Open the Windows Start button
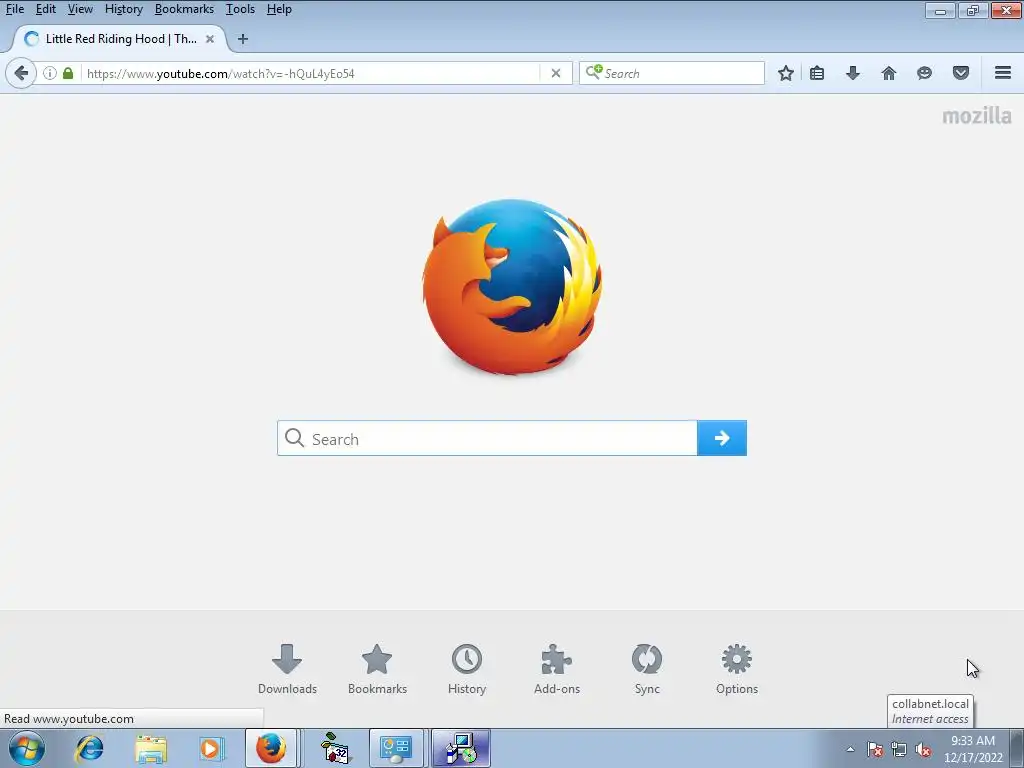The height and width of the screenshot is (768, 1024). [x=27, y=748]
